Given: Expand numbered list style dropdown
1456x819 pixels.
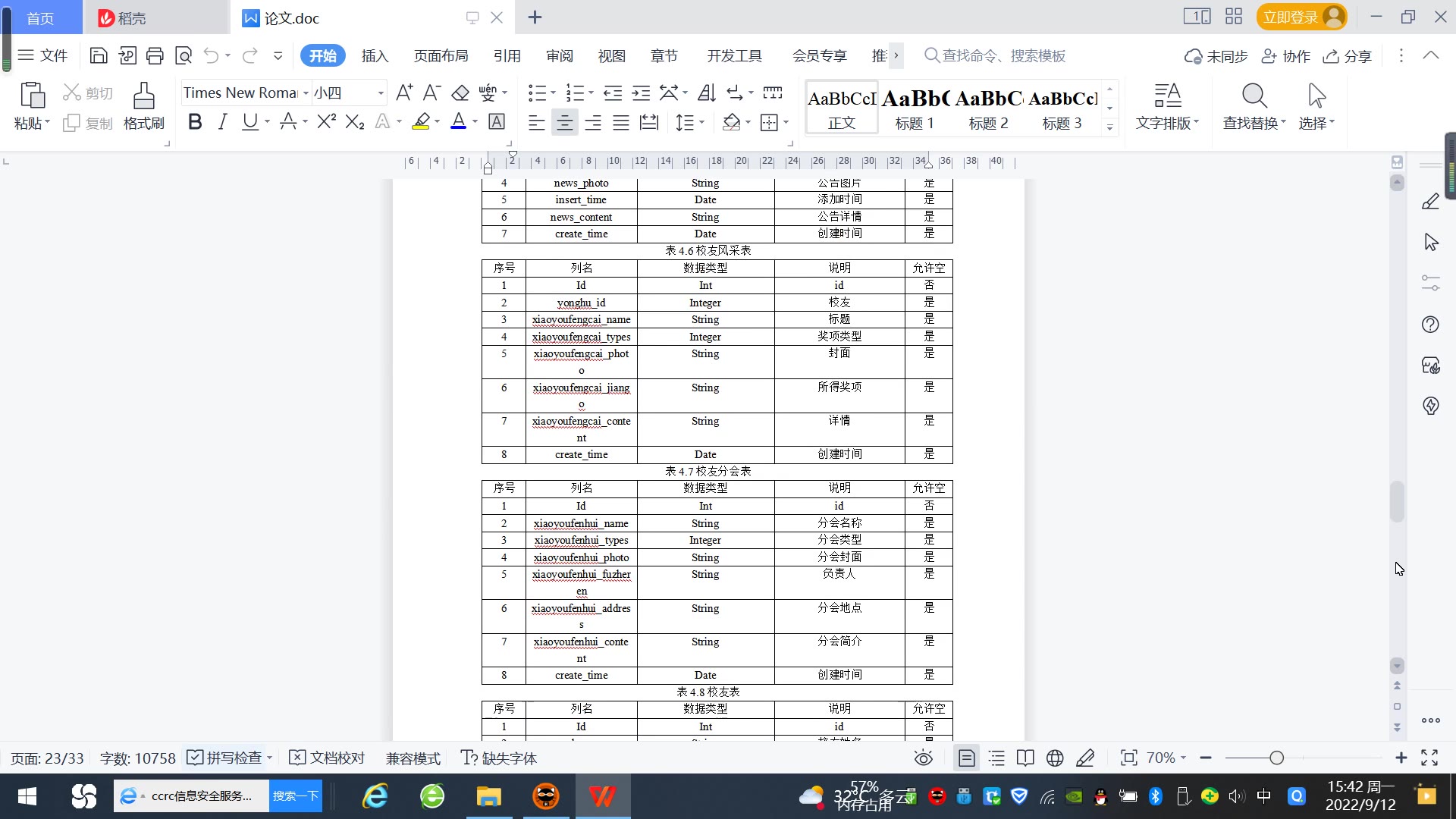Looking at the screenshot, I should (x=591, y=93).
